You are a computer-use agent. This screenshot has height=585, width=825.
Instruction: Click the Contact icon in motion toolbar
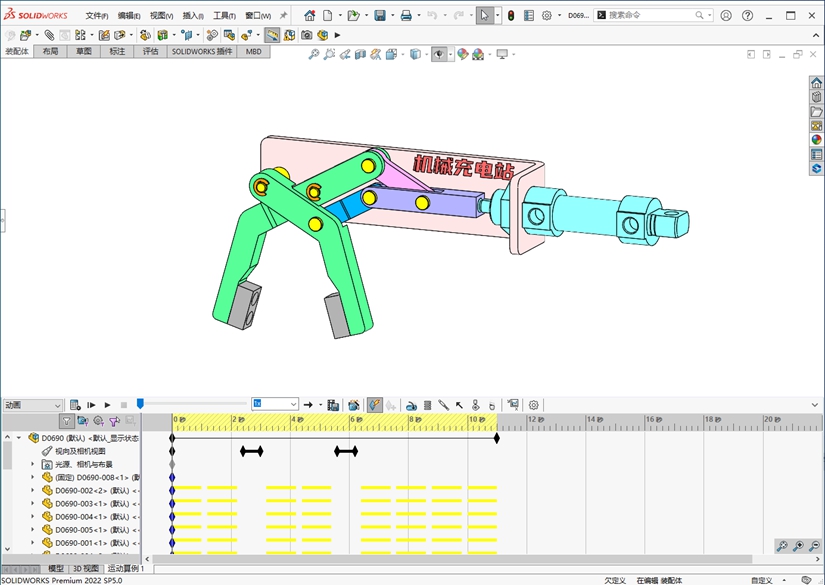coord(475,405)
